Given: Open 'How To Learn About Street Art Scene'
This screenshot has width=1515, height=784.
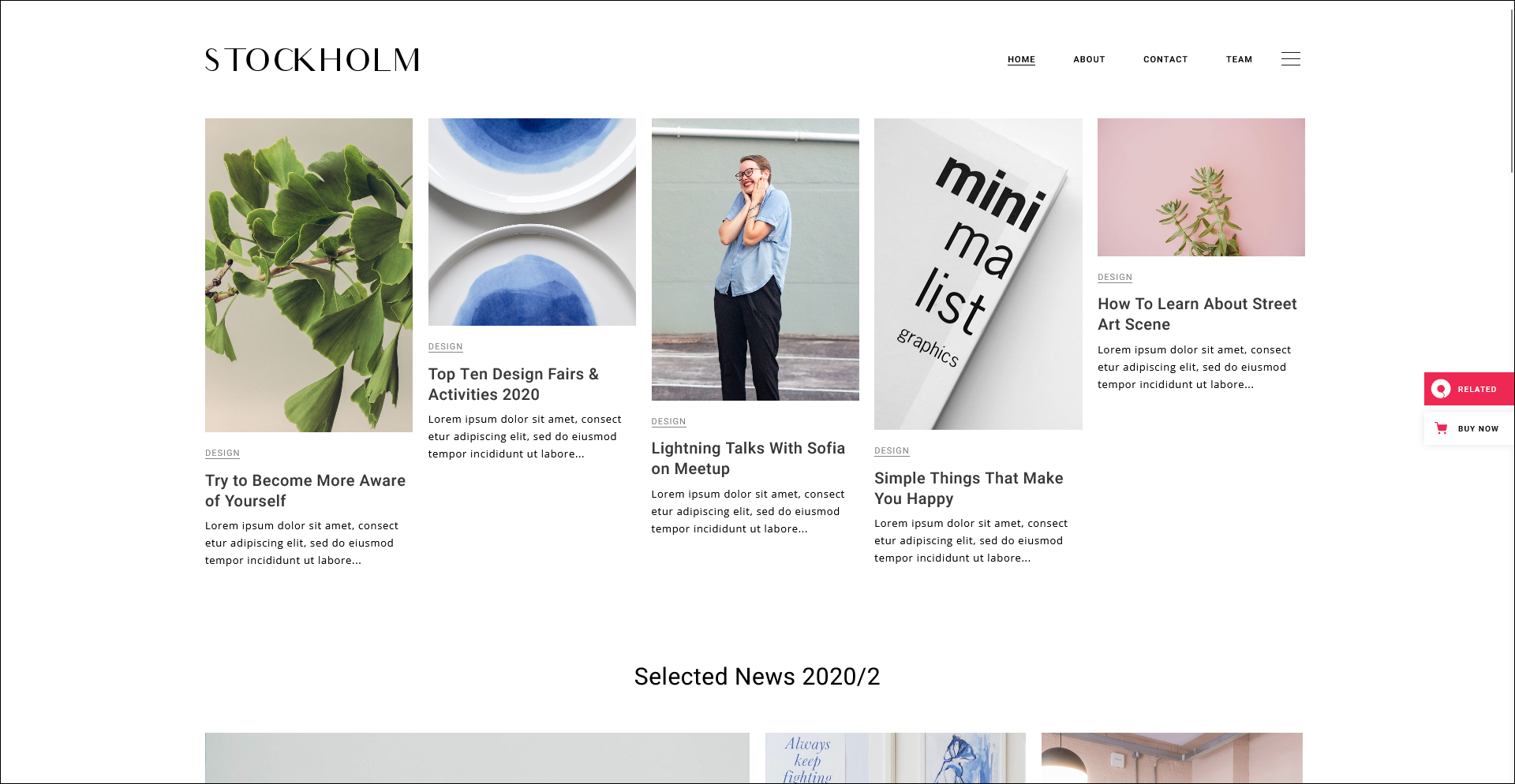Looking at the screenshot, I should [x=1197, y=314].
